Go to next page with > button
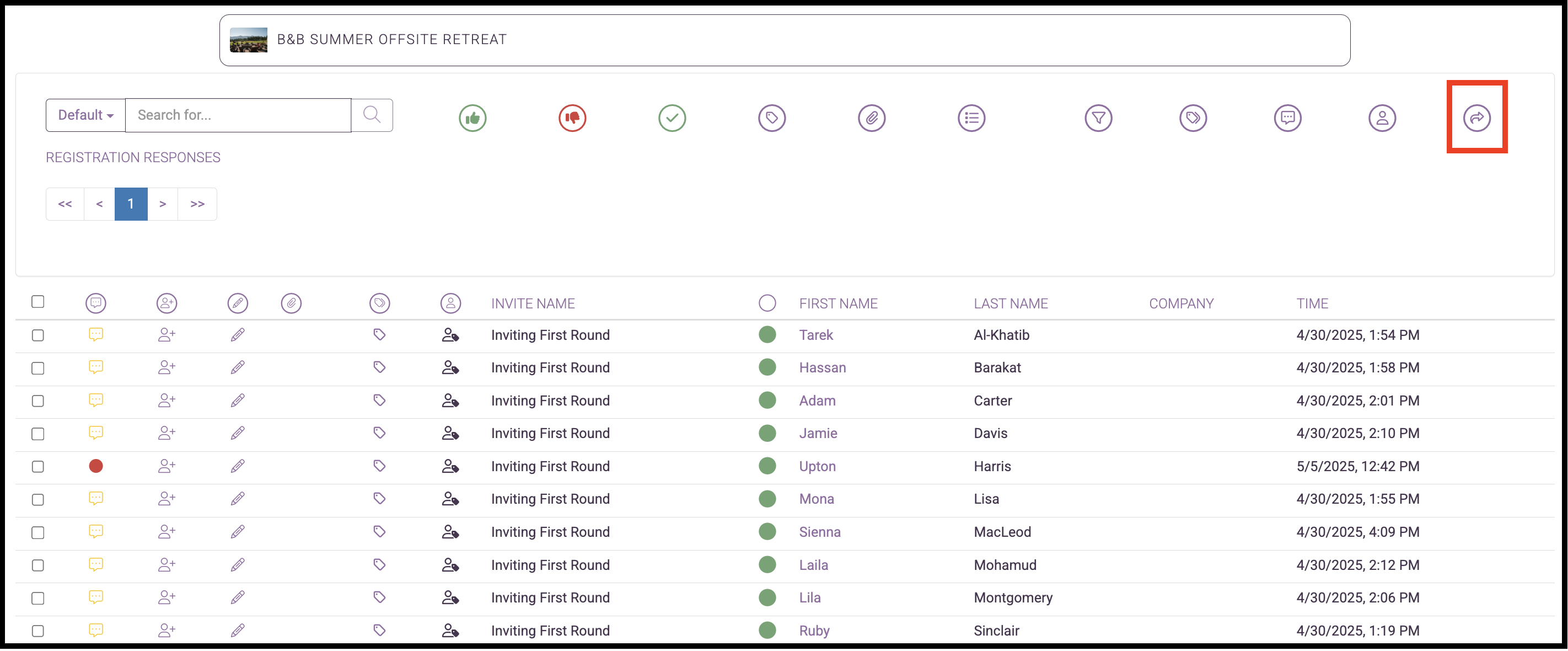This screenshot has height=651, width=1568. (163, 204)
